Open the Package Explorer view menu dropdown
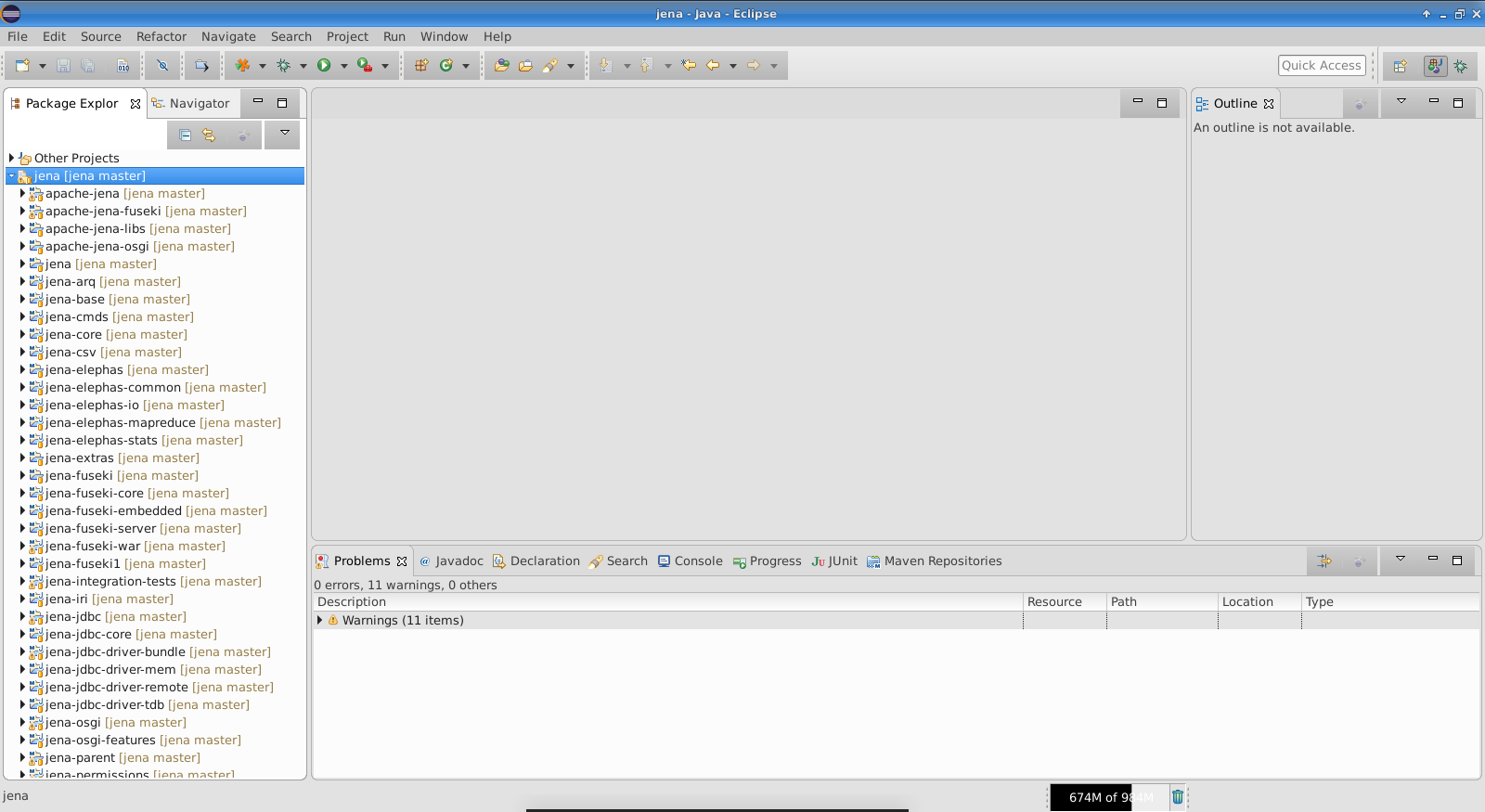Image resolution: width=1485 pixels, height=812 pixels. click(284, 134)
